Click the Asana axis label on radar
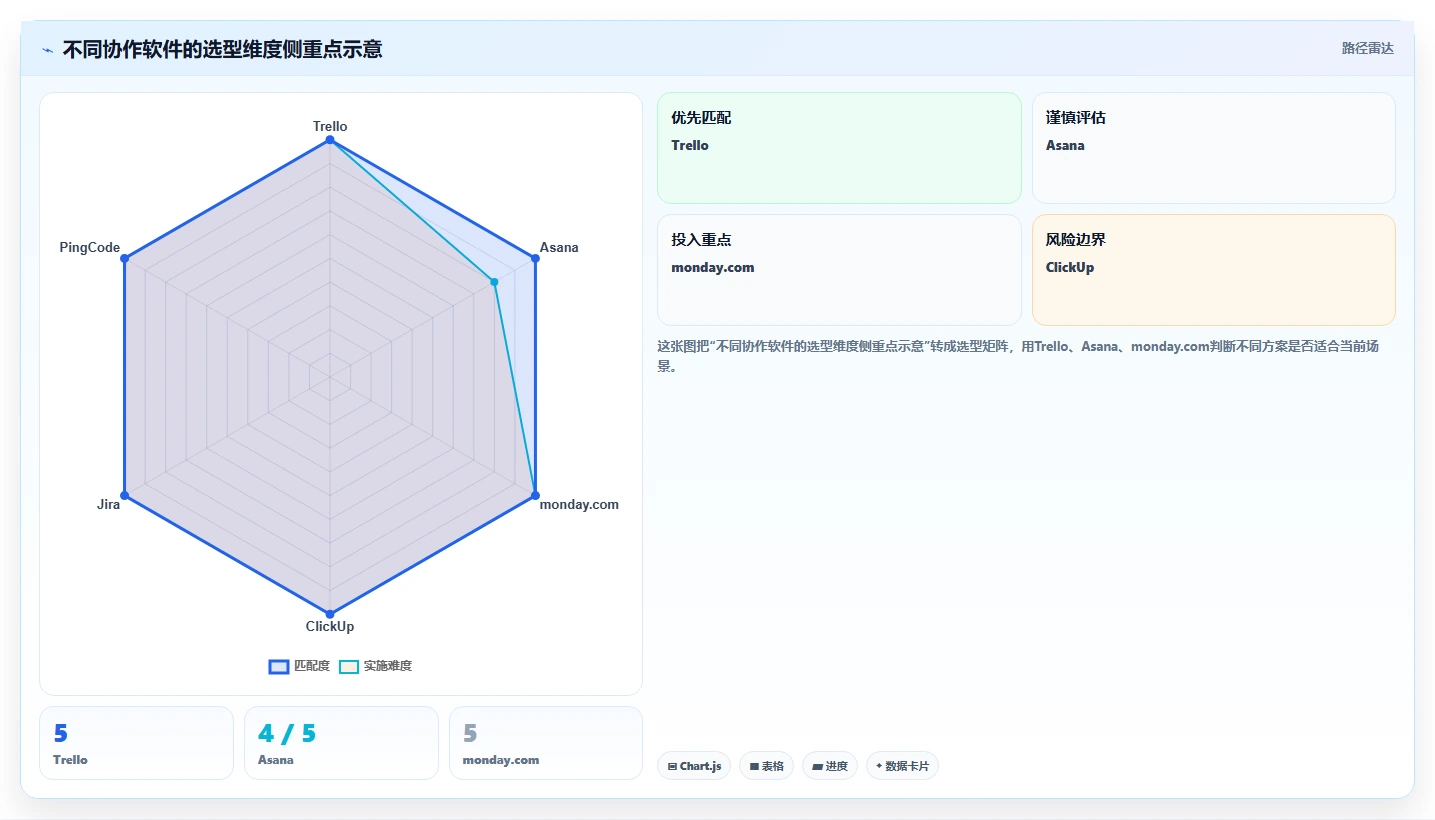The height and width of the screenshot is (820, 1435). 559,247
